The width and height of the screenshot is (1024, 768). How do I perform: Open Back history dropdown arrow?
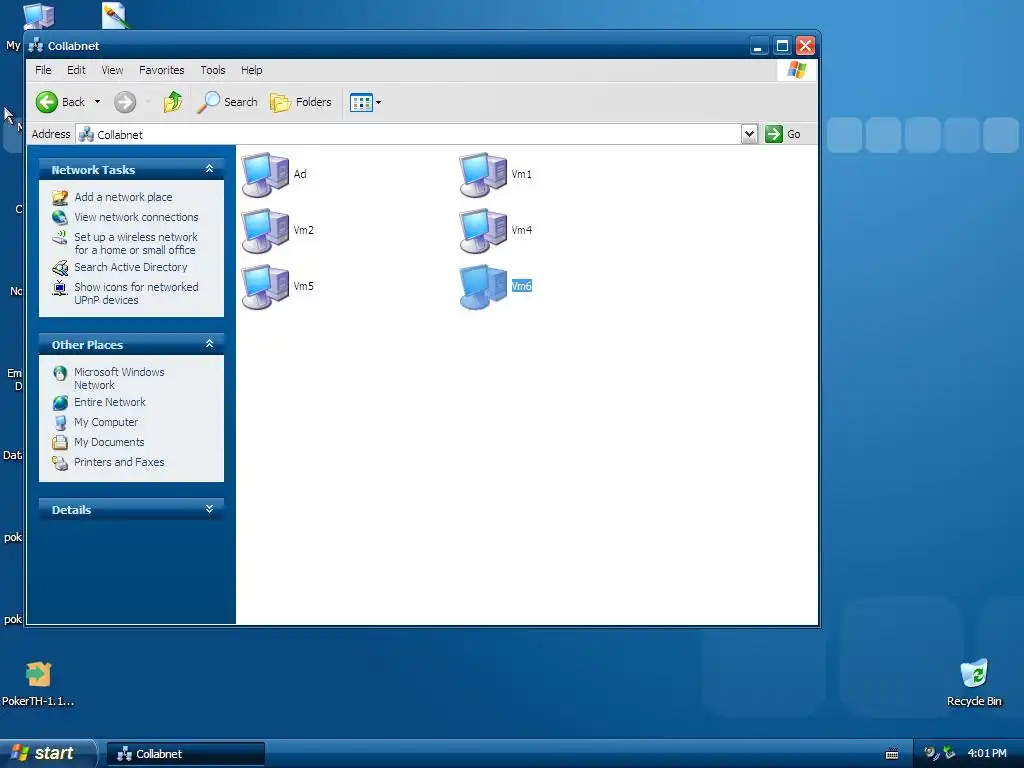[97, 102]
